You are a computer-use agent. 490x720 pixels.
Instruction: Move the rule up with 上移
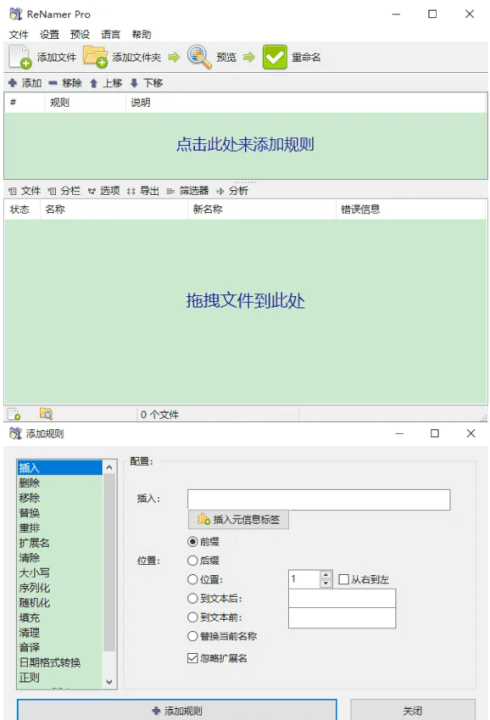point(106,83)
